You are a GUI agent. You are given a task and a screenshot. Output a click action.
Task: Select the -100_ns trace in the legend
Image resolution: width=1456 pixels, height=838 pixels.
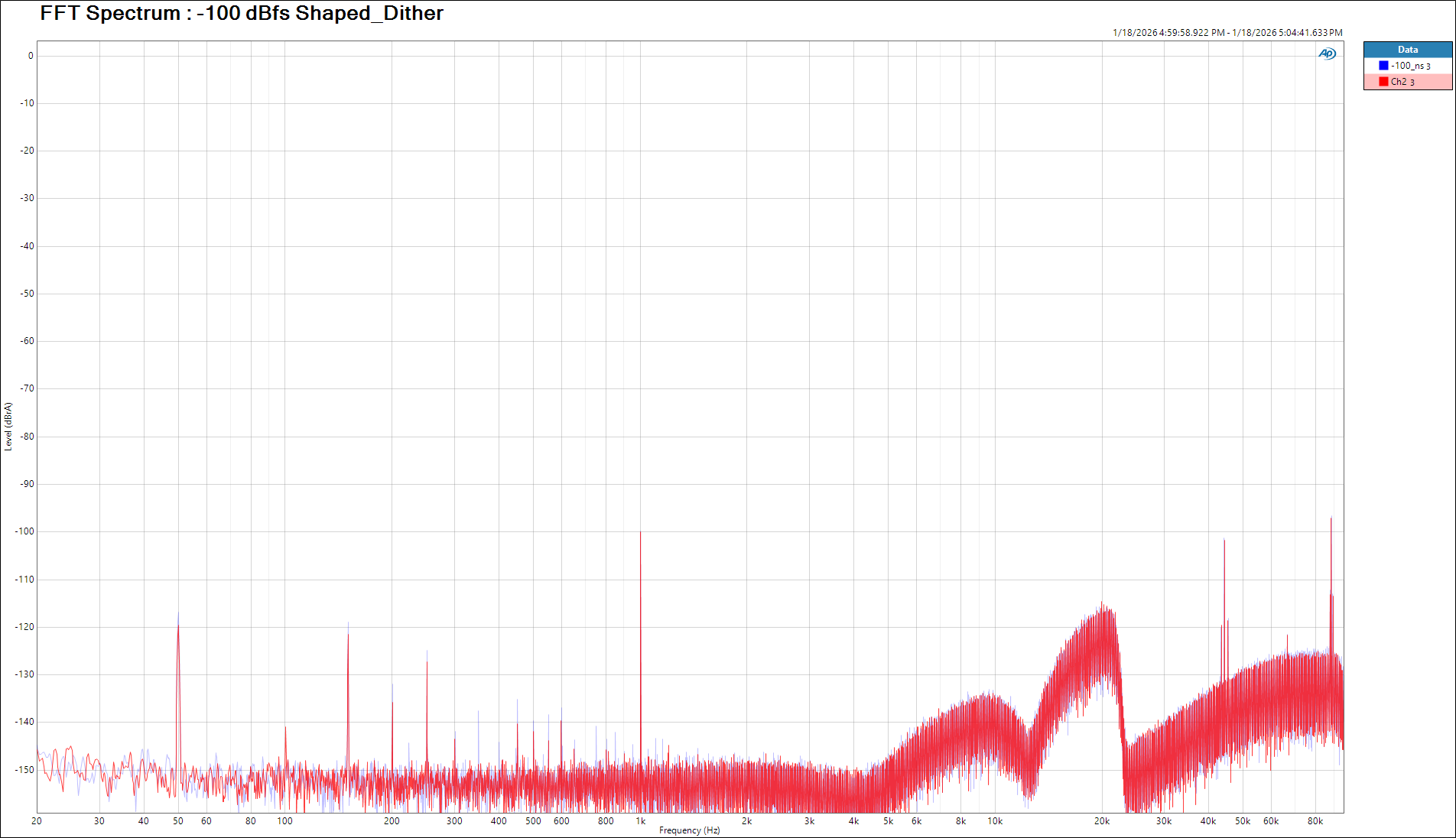1410,66
